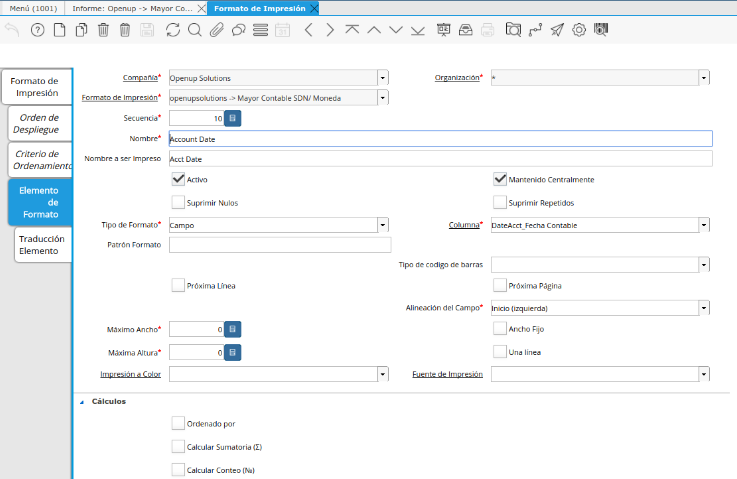Click into the Nombre text field
This screenshot has height=479, width=737.
[x=440, y=139]
